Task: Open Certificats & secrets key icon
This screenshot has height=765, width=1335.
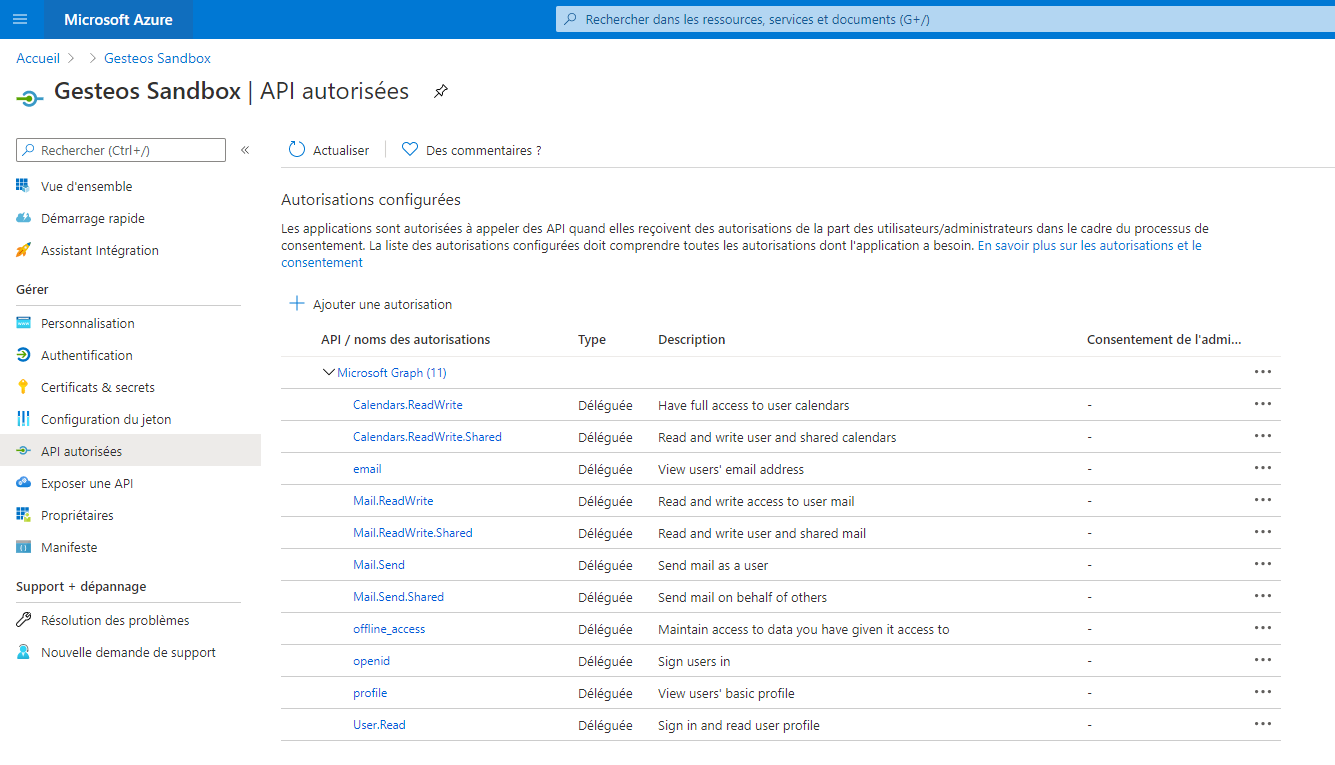Action: point(24,387)
